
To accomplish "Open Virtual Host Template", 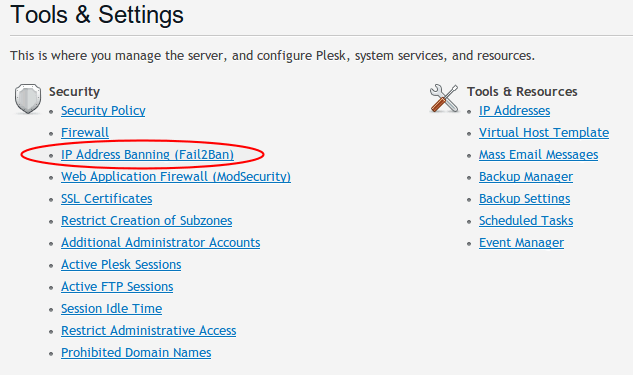I will tap(544, 132).
